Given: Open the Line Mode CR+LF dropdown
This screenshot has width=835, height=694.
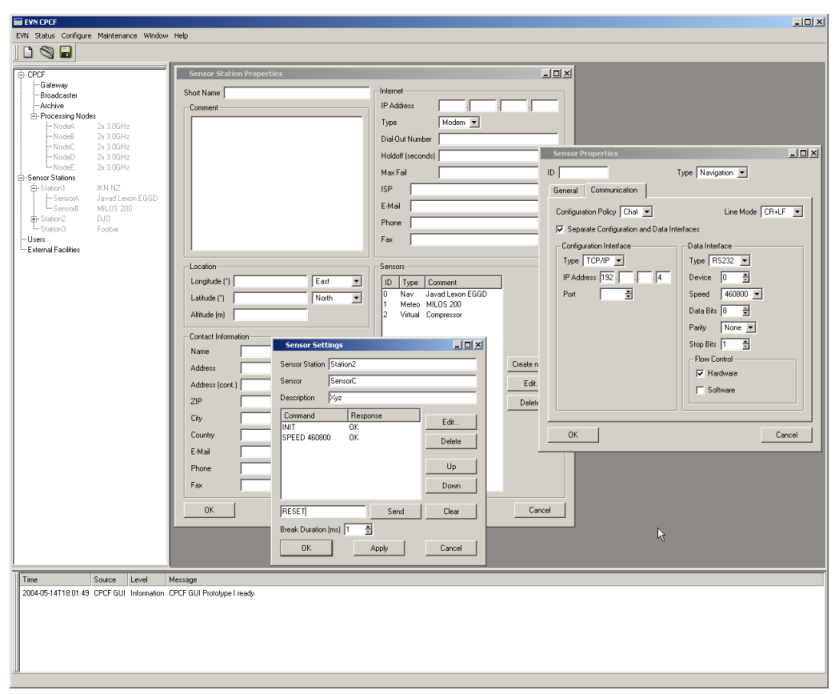Looking at the screenshot, I should [797, 212].
